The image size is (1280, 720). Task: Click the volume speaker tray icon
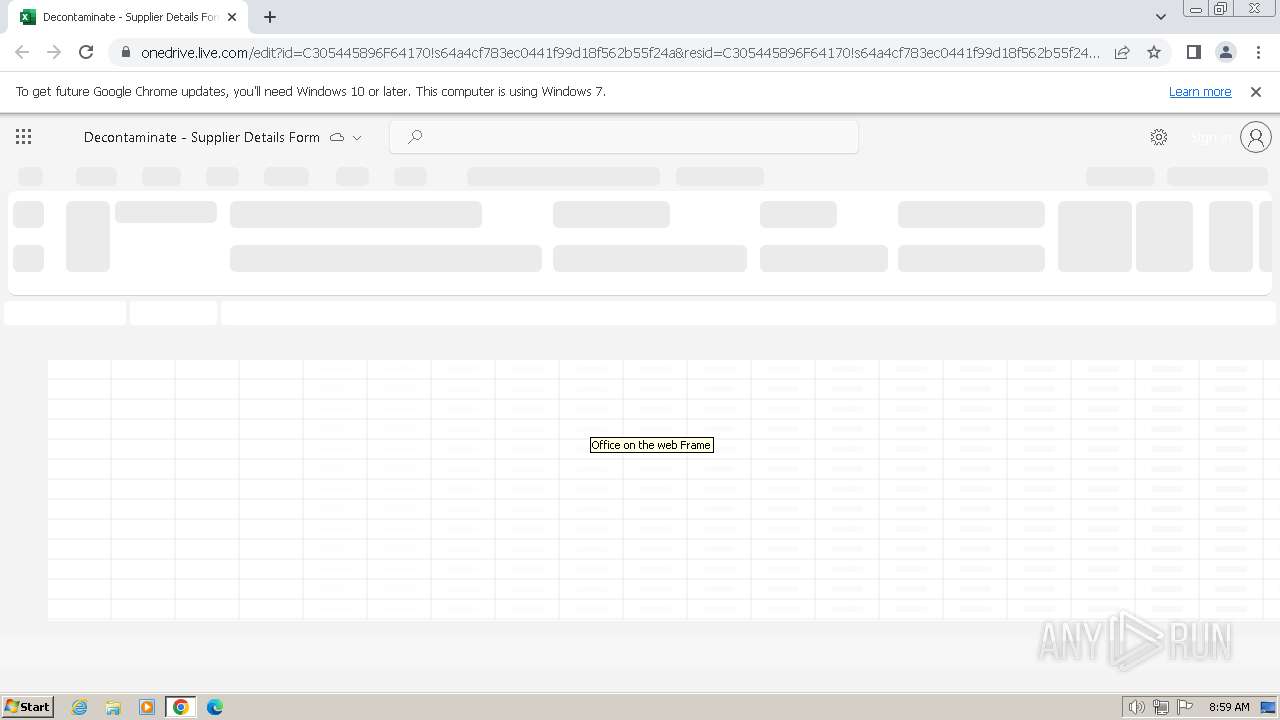click(x=1136, y=707)
